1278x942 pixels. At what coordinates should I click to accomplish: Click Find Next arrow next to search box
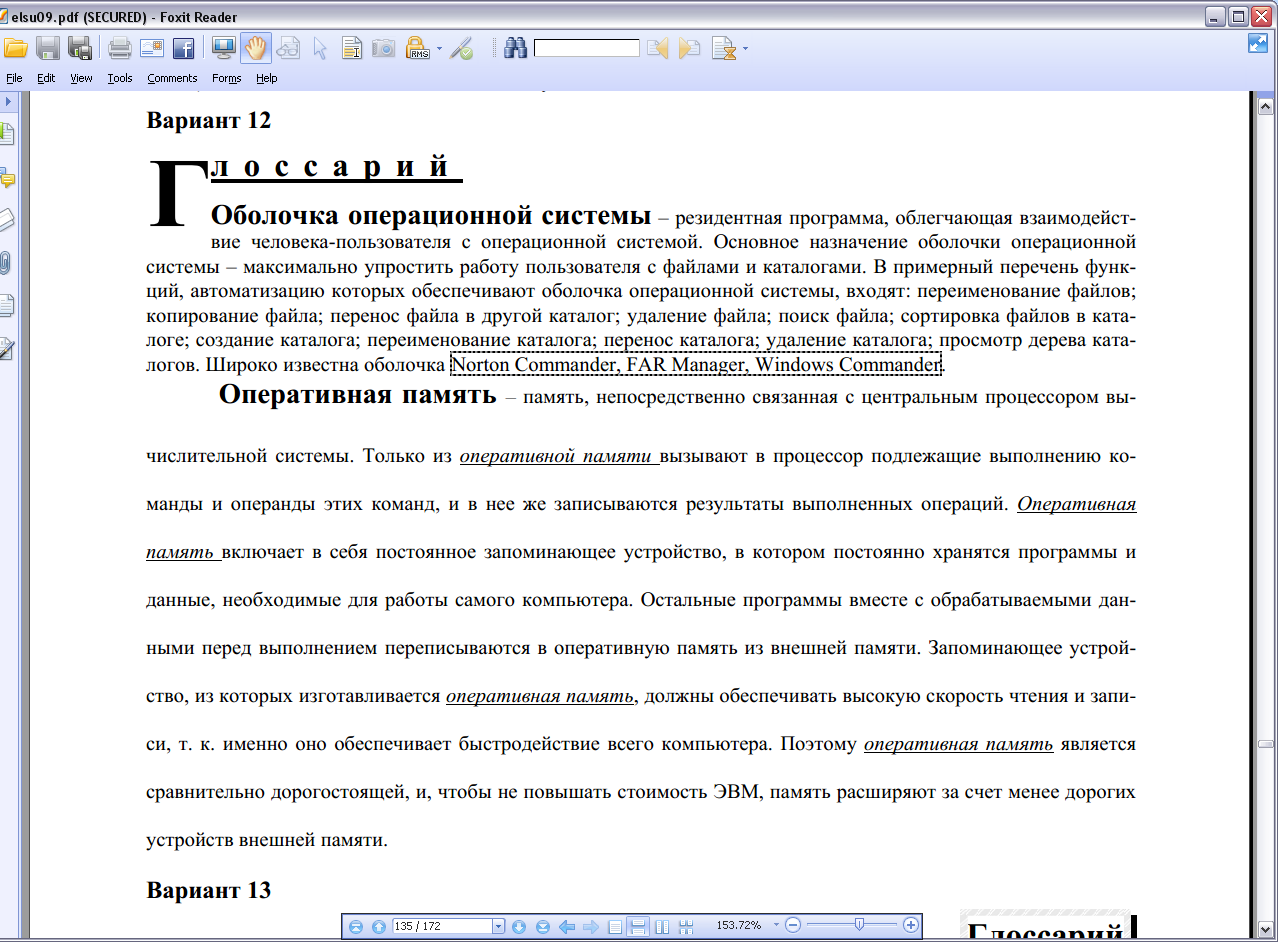click(x=689, y=47)
